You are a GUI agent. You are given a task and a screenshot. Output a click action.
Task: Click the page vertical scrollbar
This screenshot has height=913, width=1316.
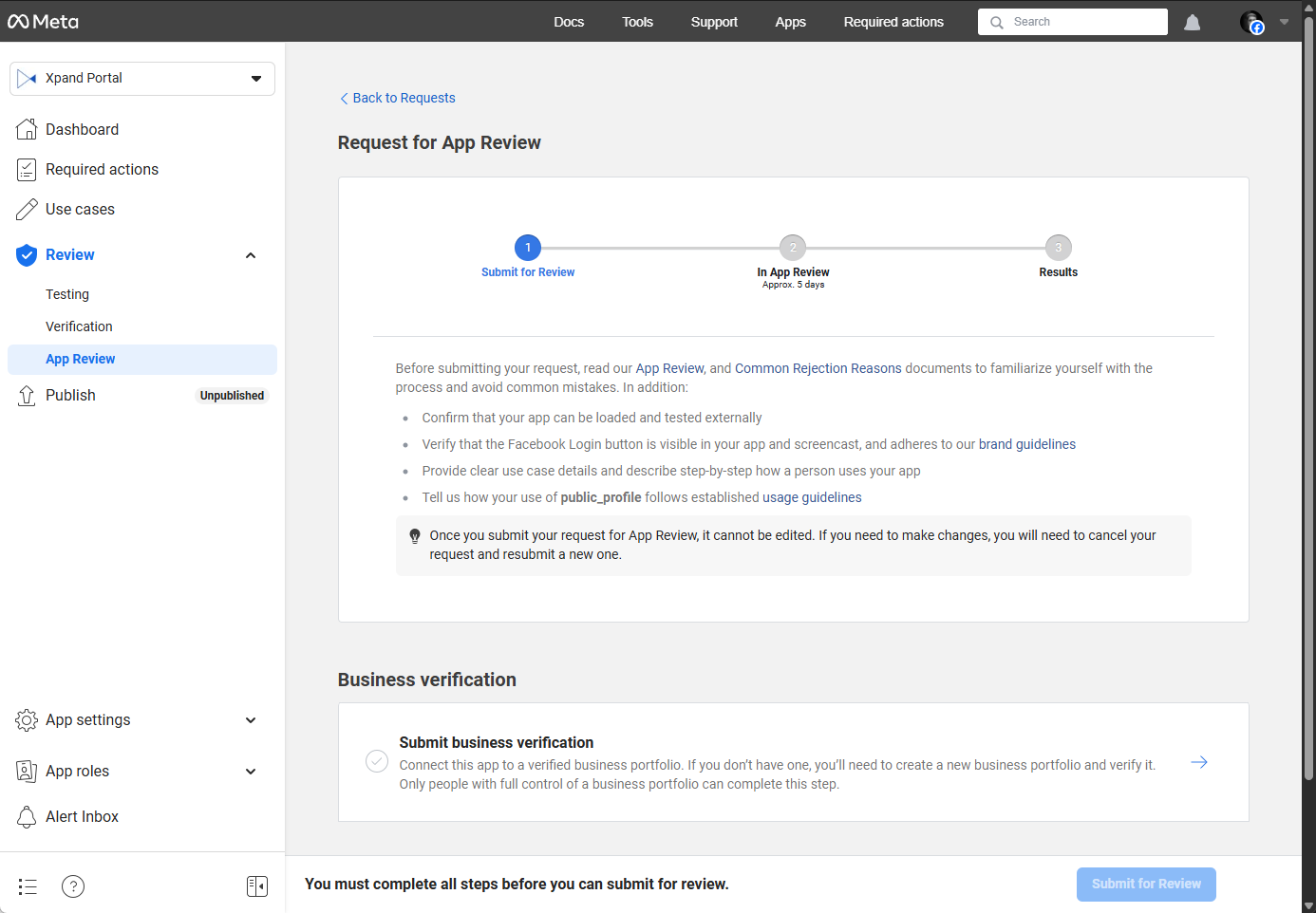click(1308, 399)
